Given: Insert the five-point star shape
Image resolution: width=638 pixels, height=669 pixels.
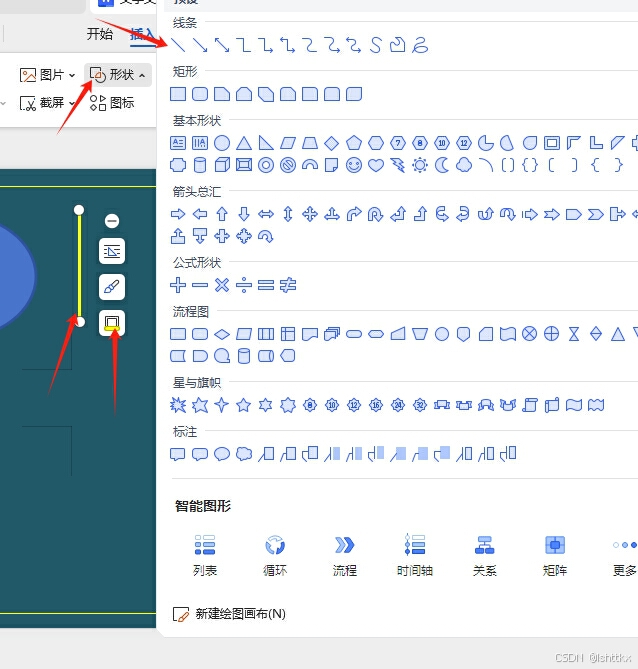Looking at the screenshot, I should coord(244,405).
